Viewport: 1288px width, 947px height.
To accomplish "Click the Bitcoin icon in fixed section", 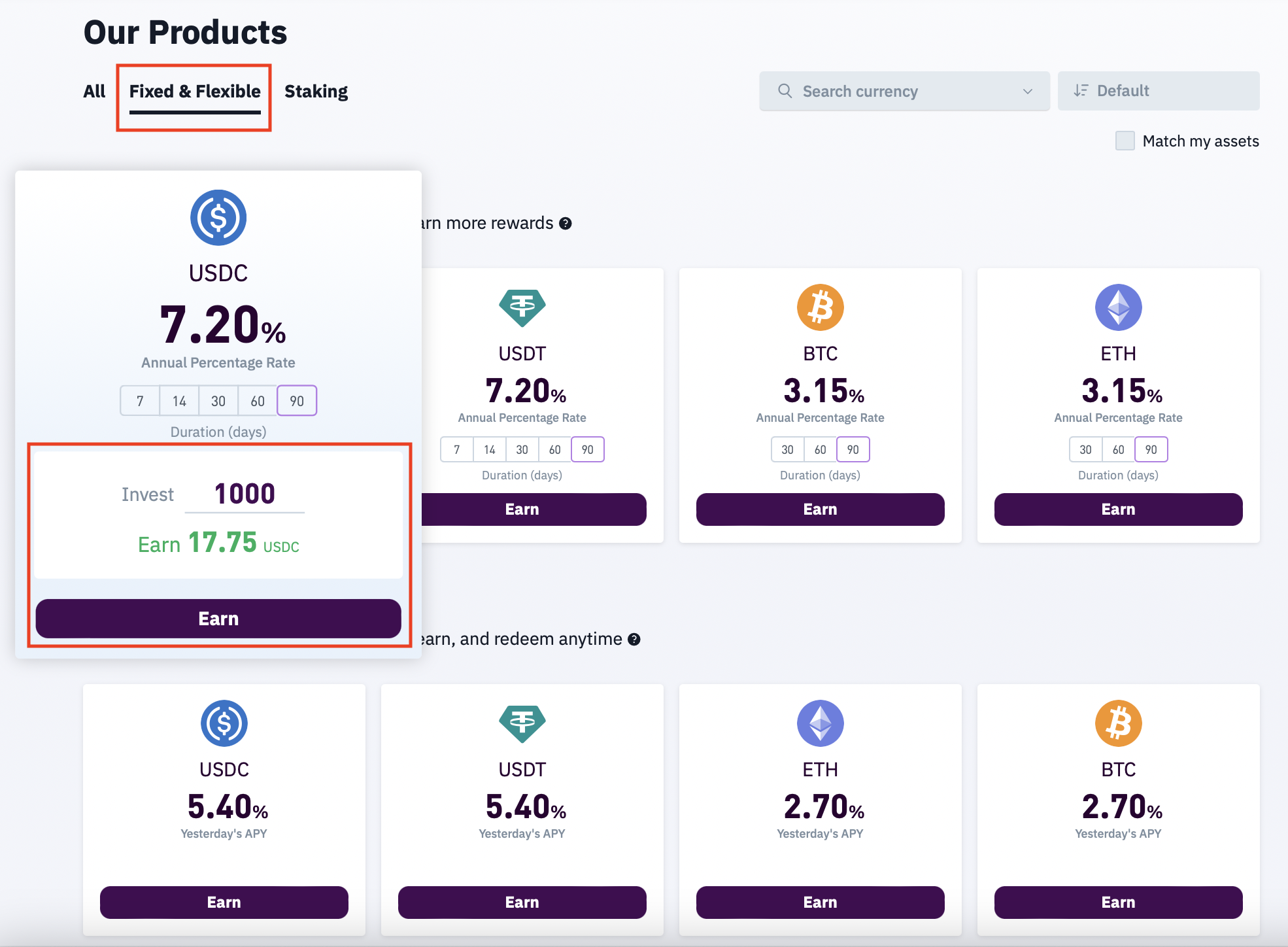I will click(820, 307).
